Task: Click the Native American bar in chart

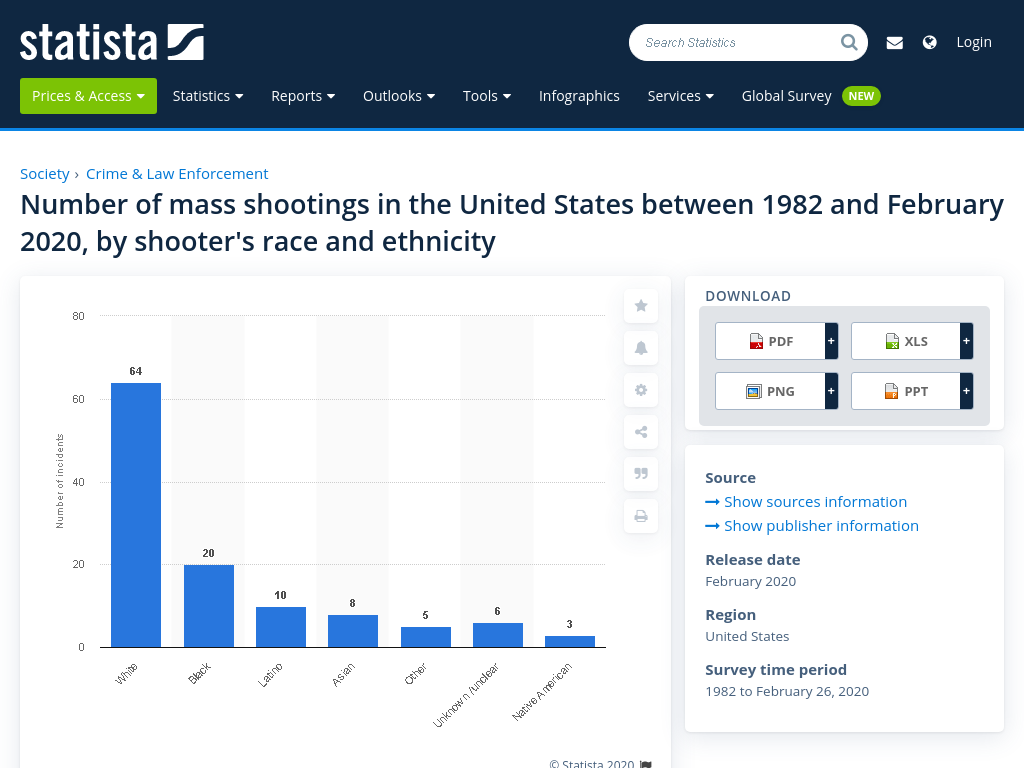Action: pos(569,641)
